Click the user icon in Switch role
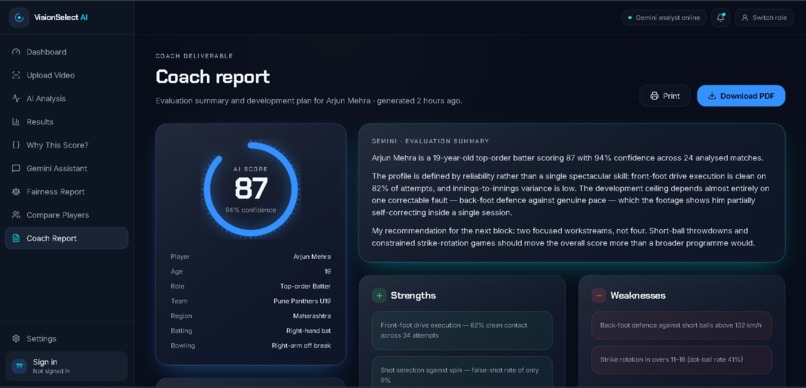Viewport: 806px width, 388px height. point(744,17)
